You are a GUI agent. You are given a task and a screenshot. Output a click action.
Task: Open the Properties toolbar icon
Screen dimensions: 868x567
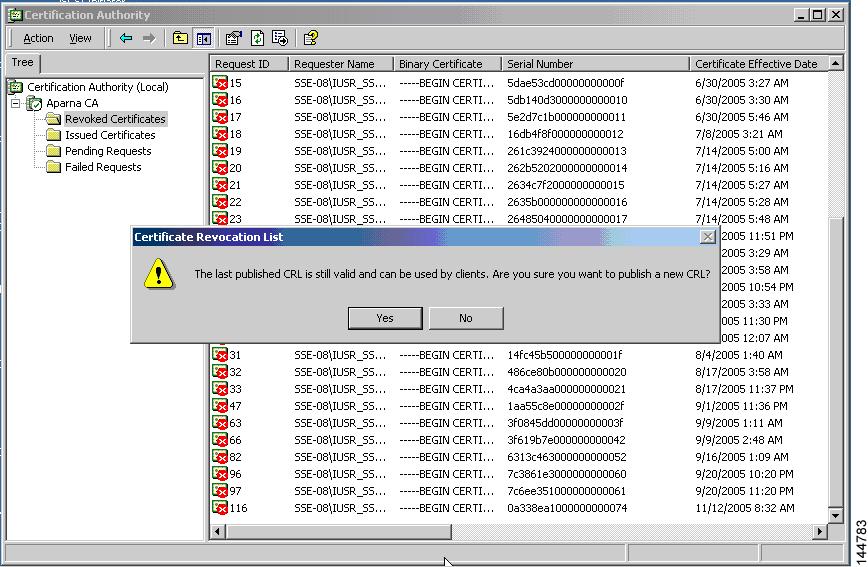(x=234, y=38)
